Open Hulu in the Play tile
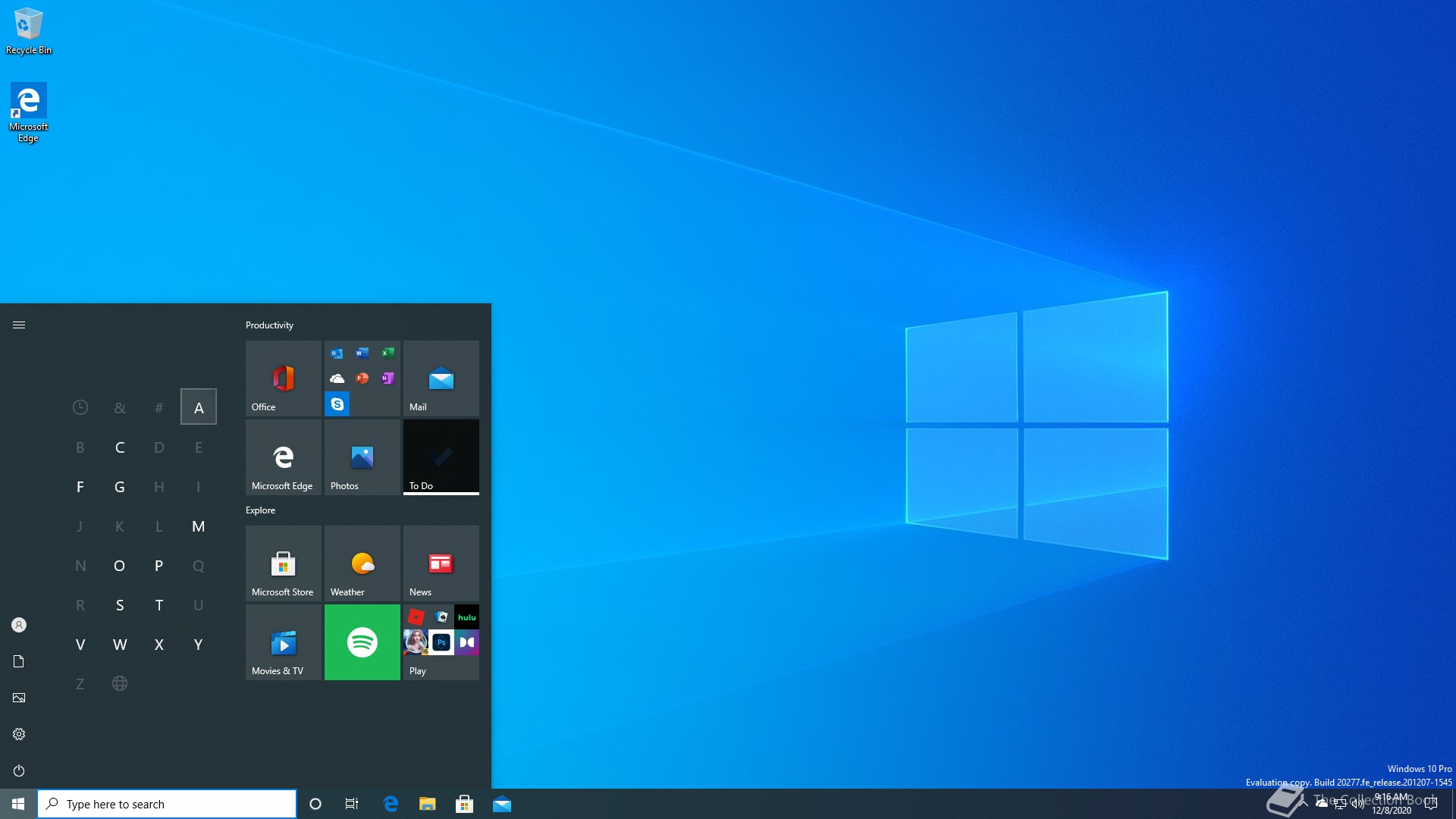 point(467,617)
